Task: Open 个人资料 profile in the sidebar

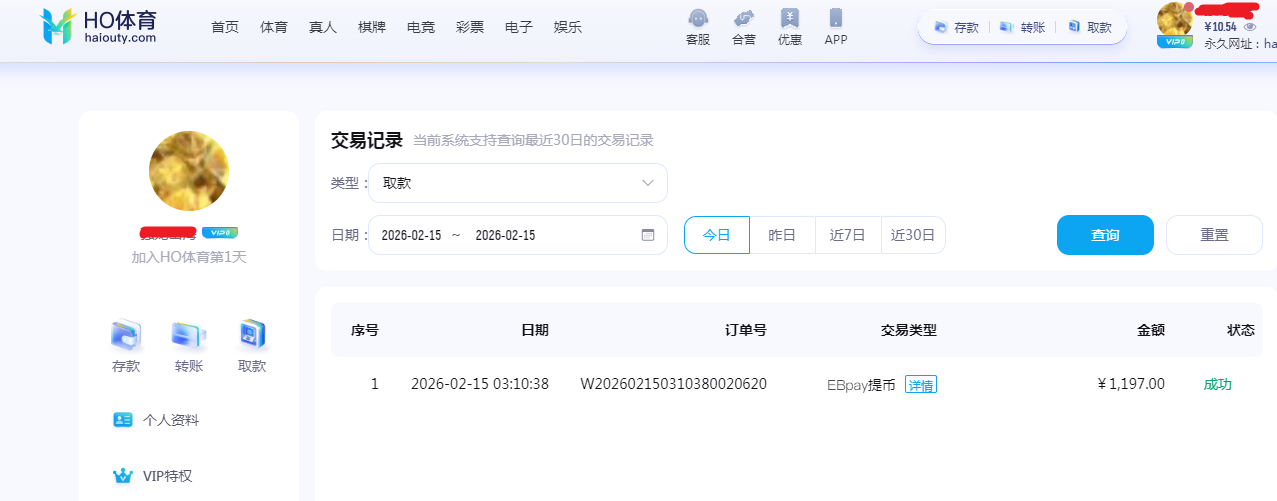Action: click(x=170, y=420)
